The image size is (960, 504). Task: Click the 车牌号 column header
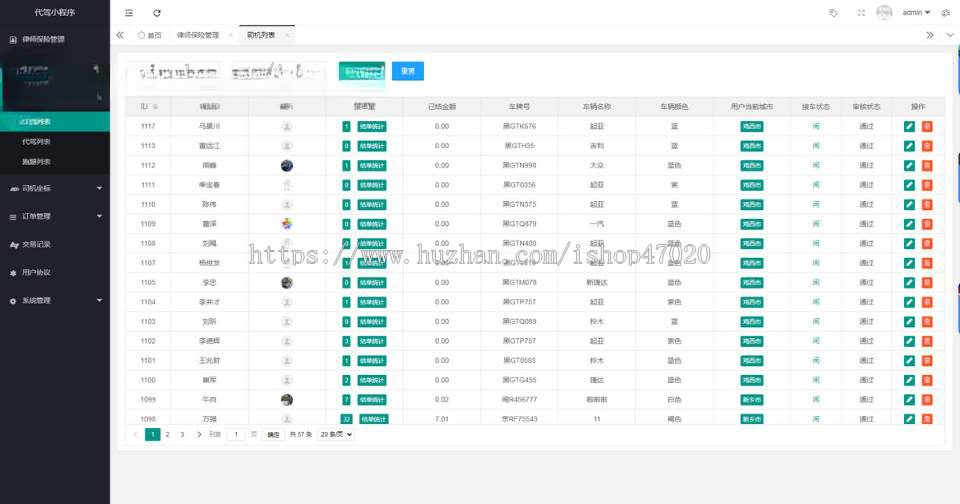[x=519, y=107]
